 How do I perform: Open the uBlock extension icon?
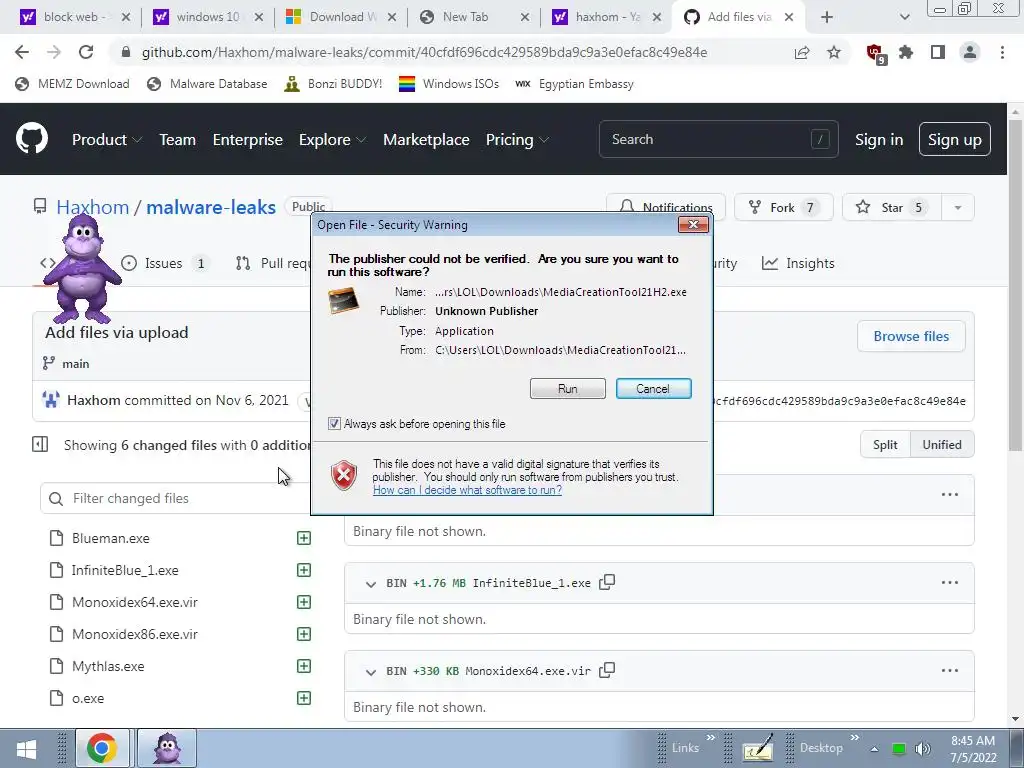click(875, 53)
